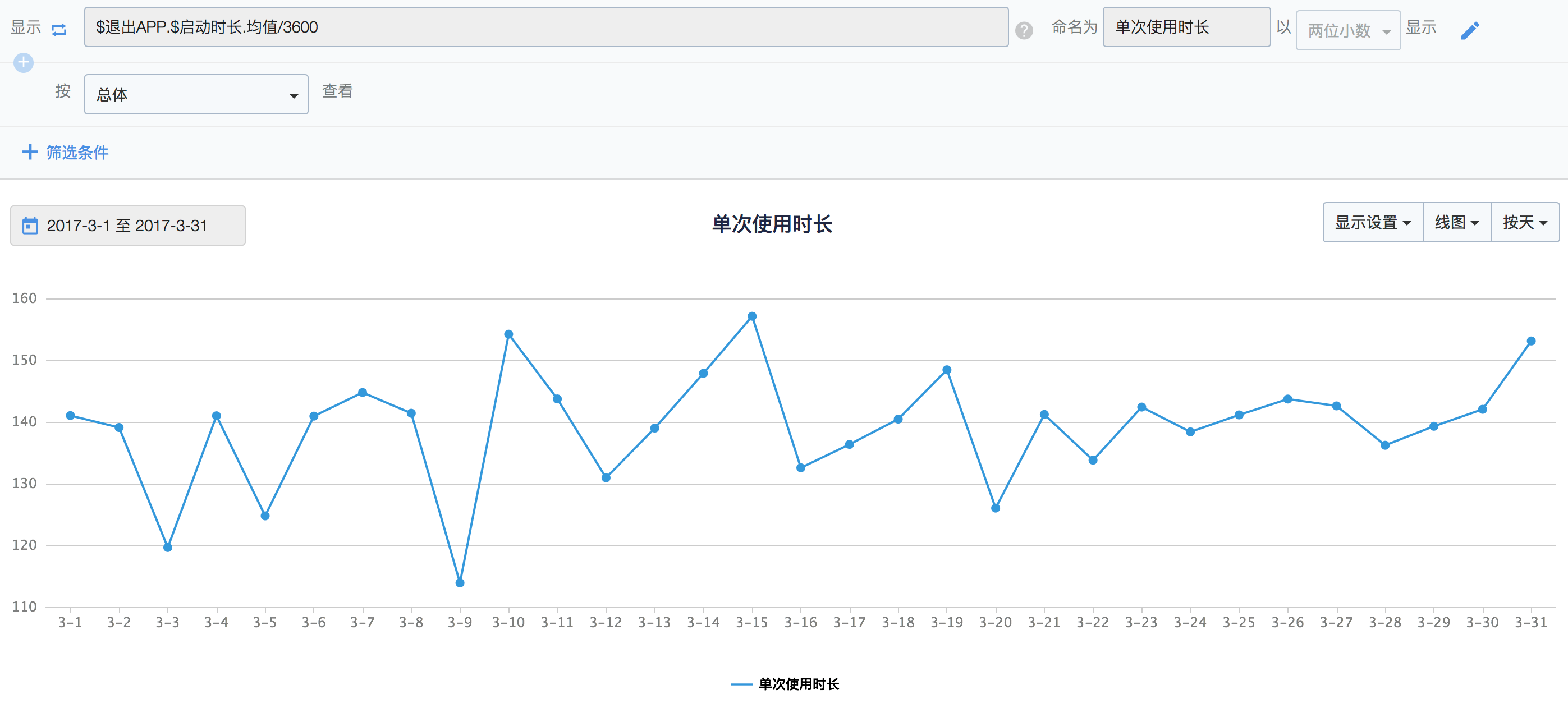Click the question mark help icon
The image size is (1568, 708).
pos(1024,30)
